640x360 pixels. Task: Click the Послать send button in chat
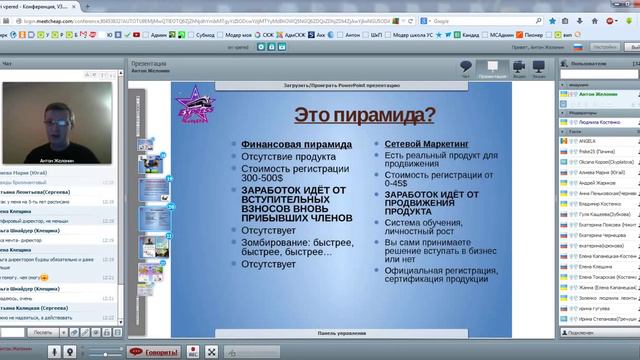coord(43,333)
